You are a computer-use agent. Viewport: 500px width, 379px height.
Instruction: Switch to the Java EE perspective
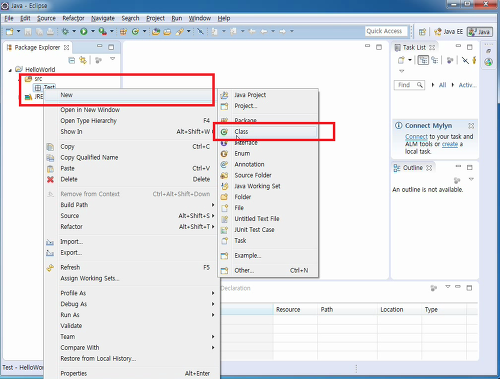(x=448, y=32)
